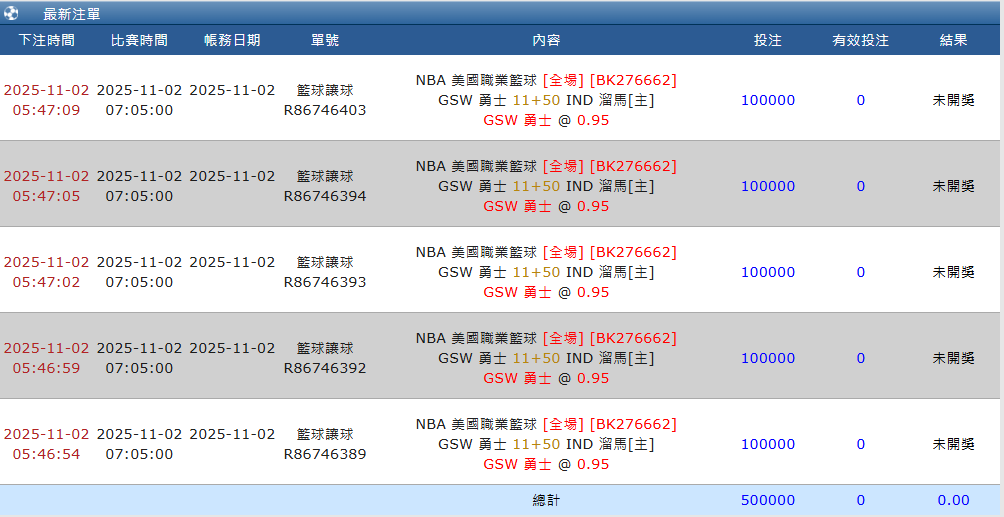Viewport: 1004px width, 517px height.
Task: Click the bet amount 100000 for R86746403
Action: (x=768, y=100)
